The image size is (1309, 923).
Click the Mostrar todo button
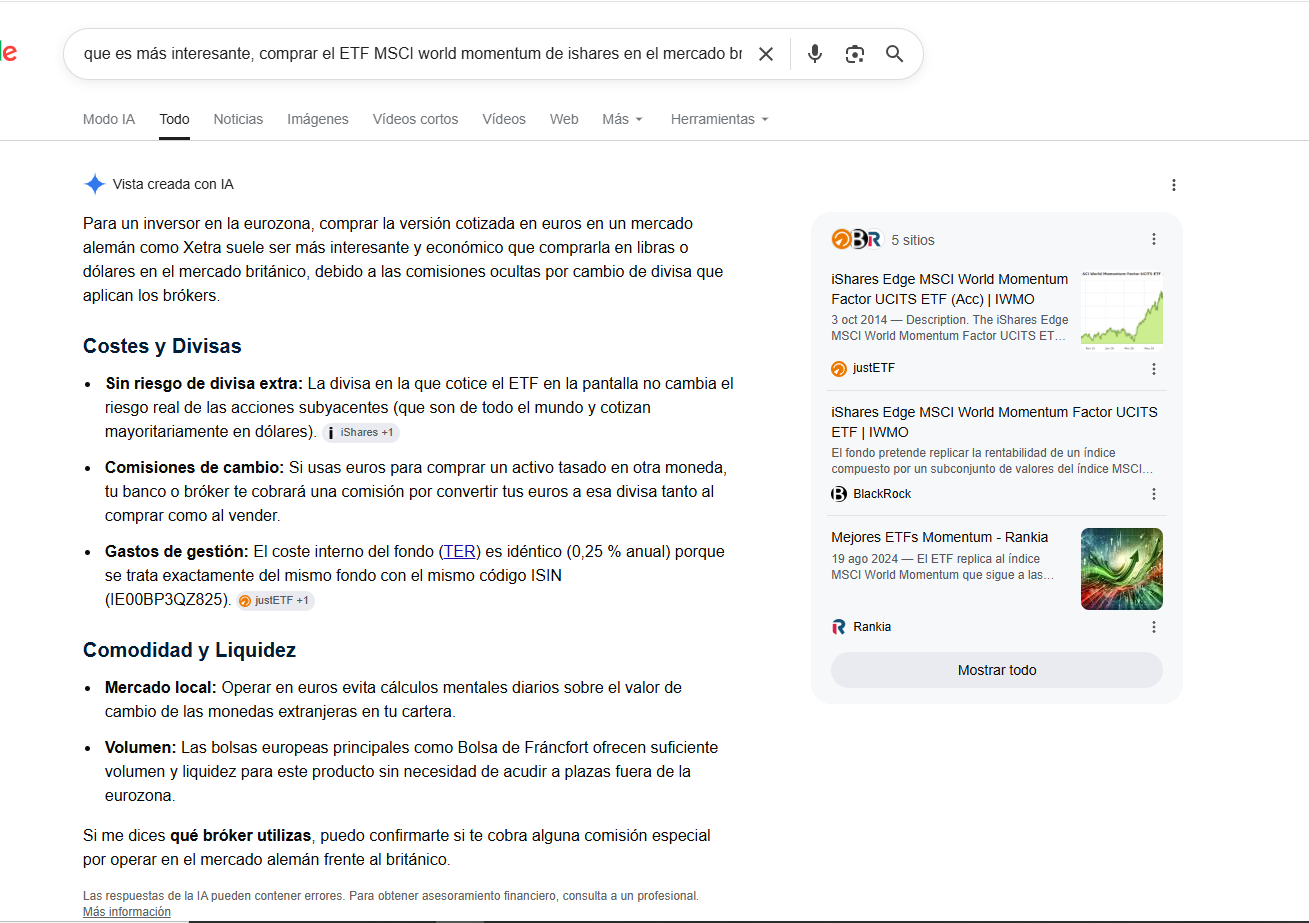(x=997, y=670)
